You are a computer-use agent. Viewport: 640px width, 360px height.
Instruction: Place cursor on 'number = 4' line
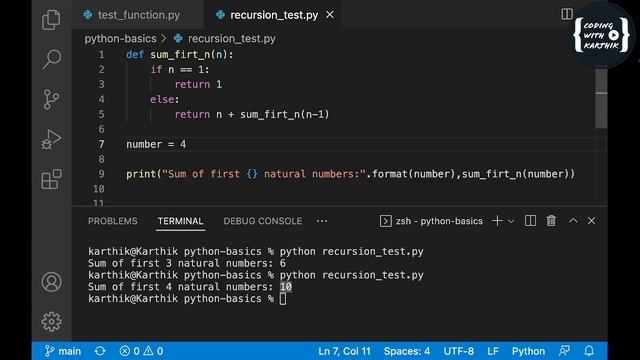[x=156, y=144]
